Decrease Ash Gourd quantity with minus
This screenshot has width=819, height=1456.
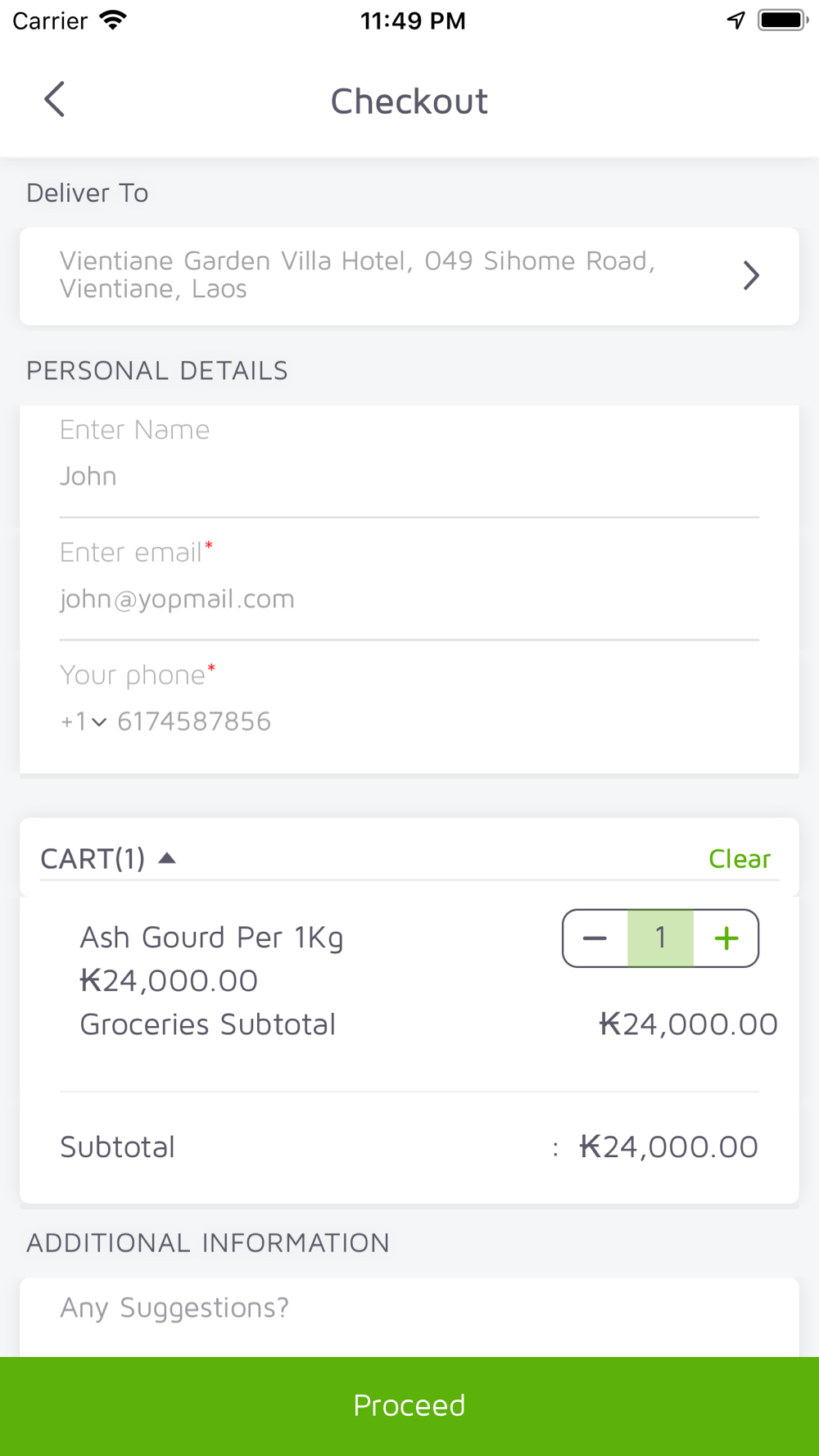(x=595, y=938)
